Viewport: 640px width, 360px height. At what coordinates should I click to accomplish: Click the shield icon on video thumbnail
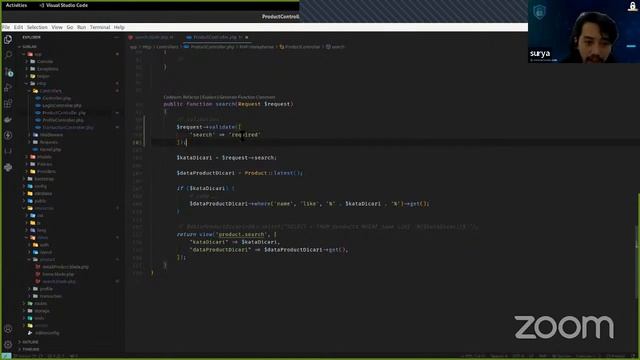pyautogui.click(x=540, y=11)
